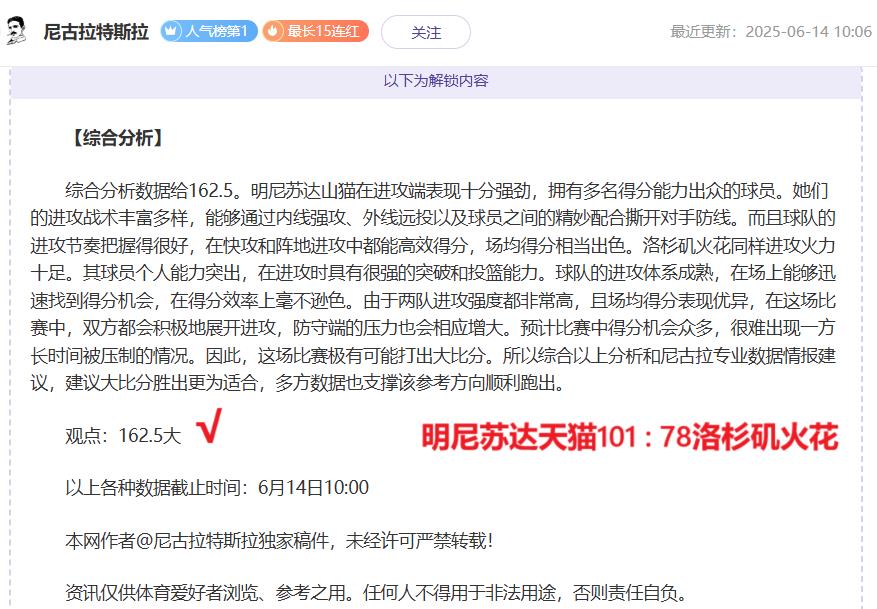The image size is (877, 609).
Task: Click sentence 这场比赛极有可能打出大比分
Action: tap(371, 356)
